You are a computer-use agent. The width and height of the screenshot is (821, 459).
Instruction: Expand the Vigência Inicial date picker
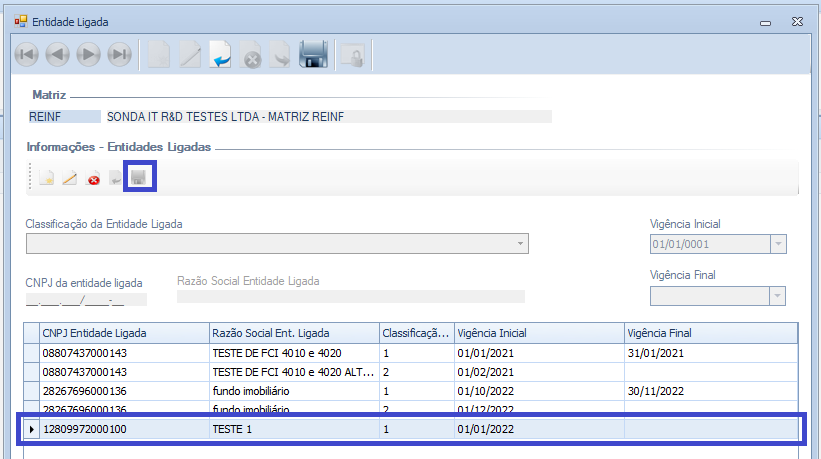pos(778,244)
